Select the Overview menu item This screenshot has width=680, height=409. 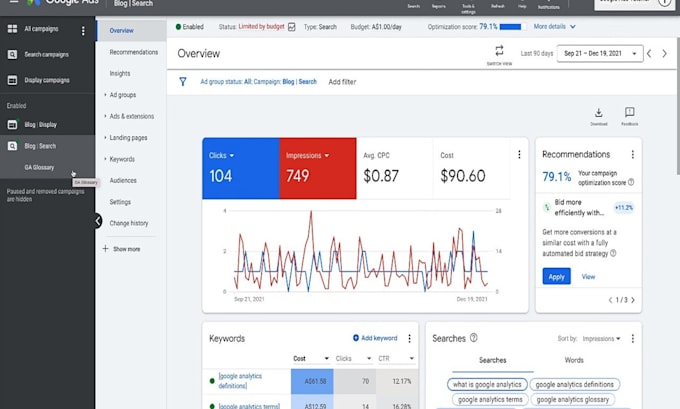click(131, 30)
